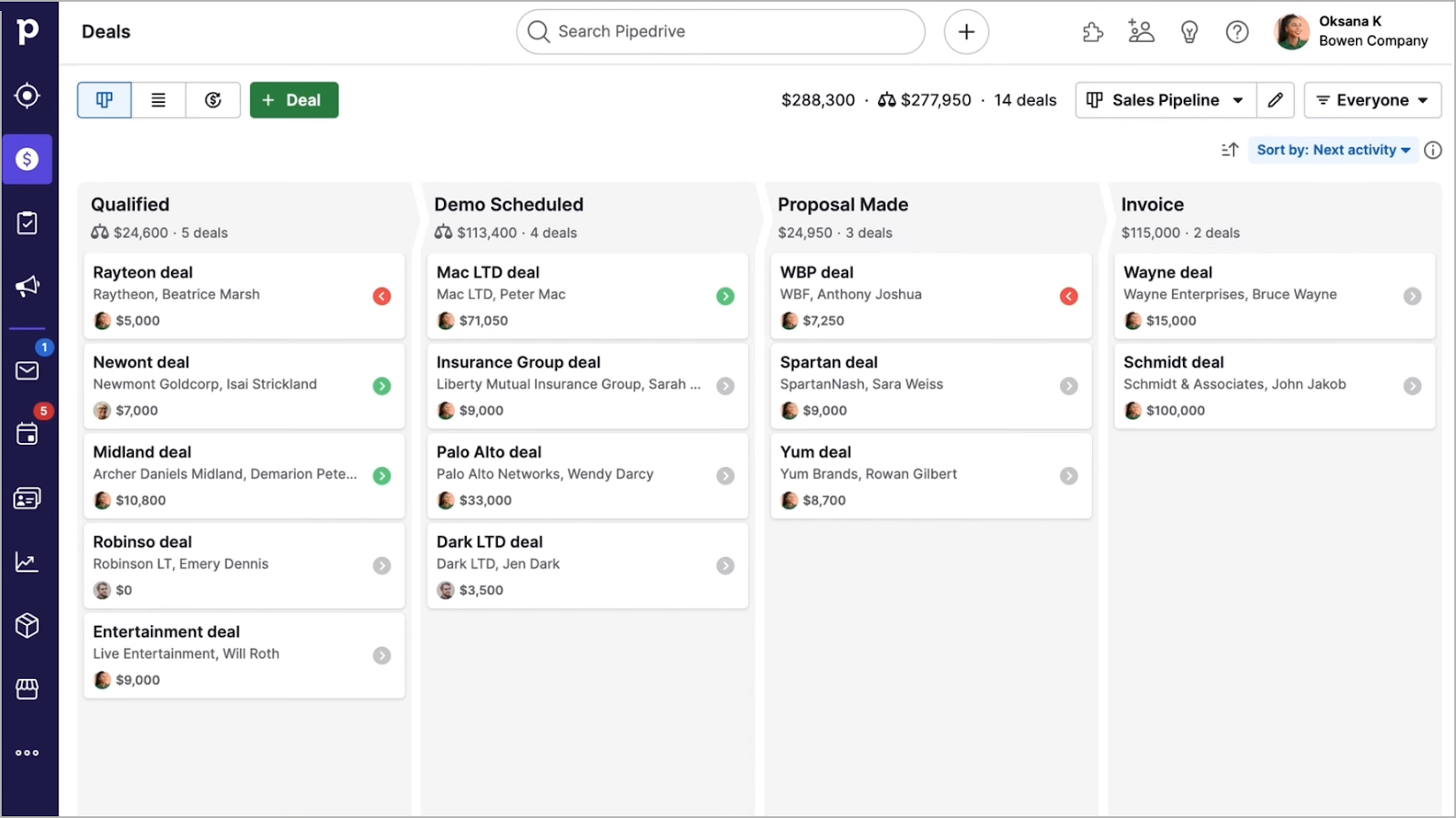1456x818 pixels.
Task: Open Oksana K account menu
Action: click(1352, 32)
